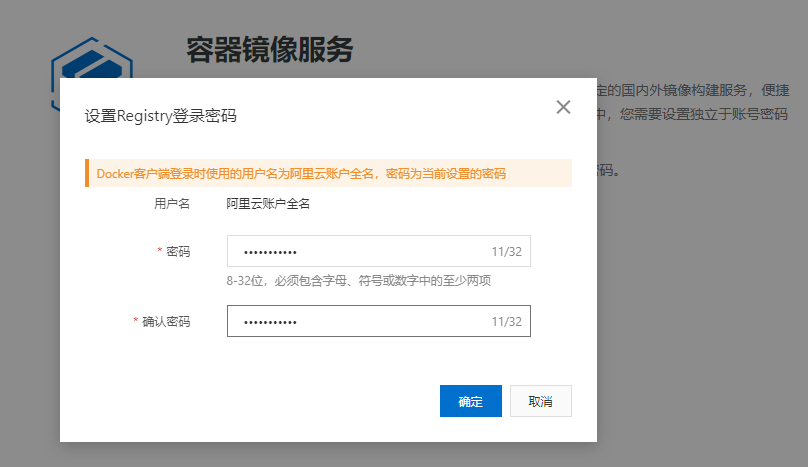
Task: Click the orange Docker login notice text
Action: tap(301, 174)
